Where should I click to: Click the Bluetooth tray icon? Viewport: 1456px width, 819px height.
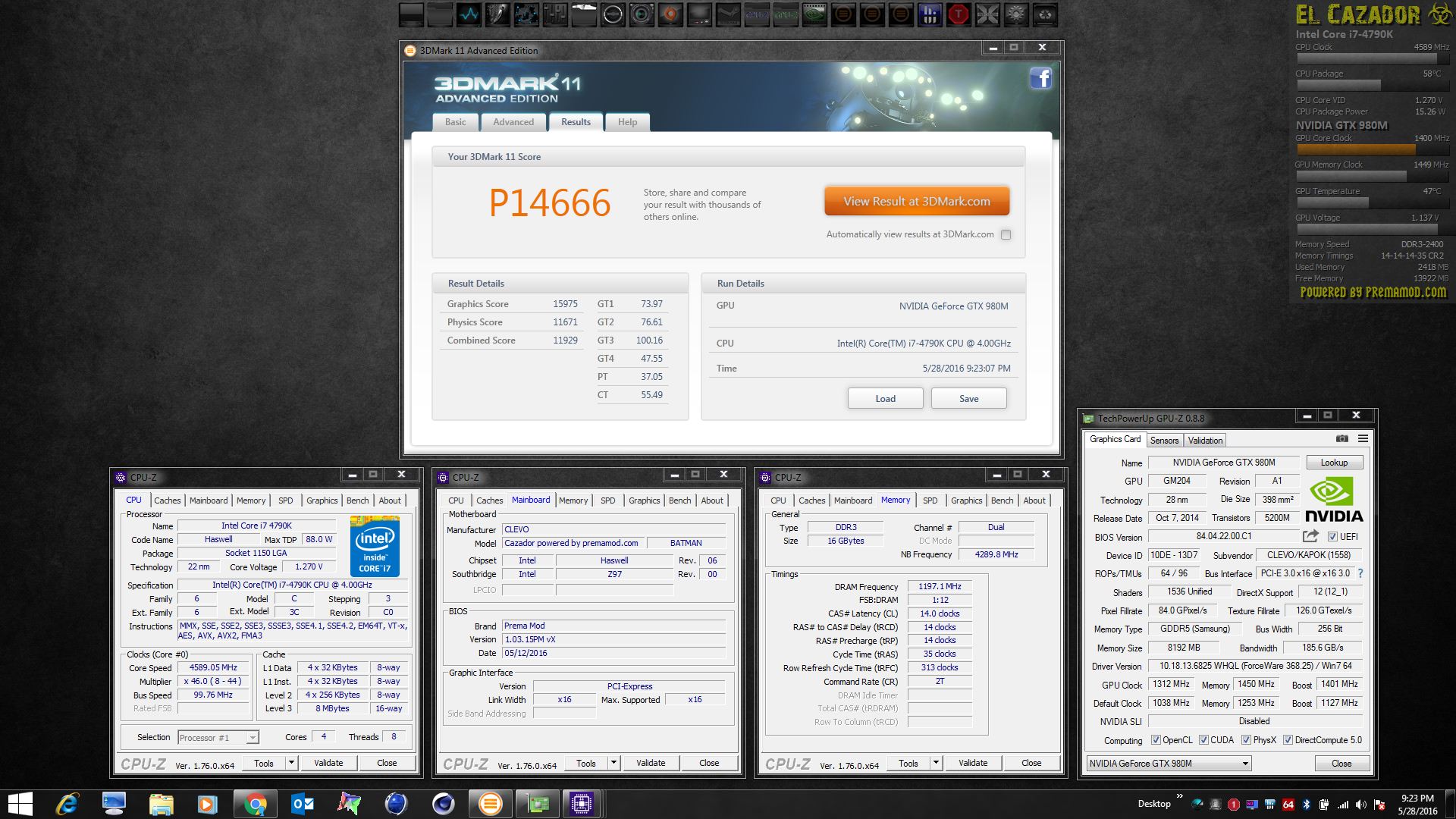pyautogui.click(x=1306, y=805)
